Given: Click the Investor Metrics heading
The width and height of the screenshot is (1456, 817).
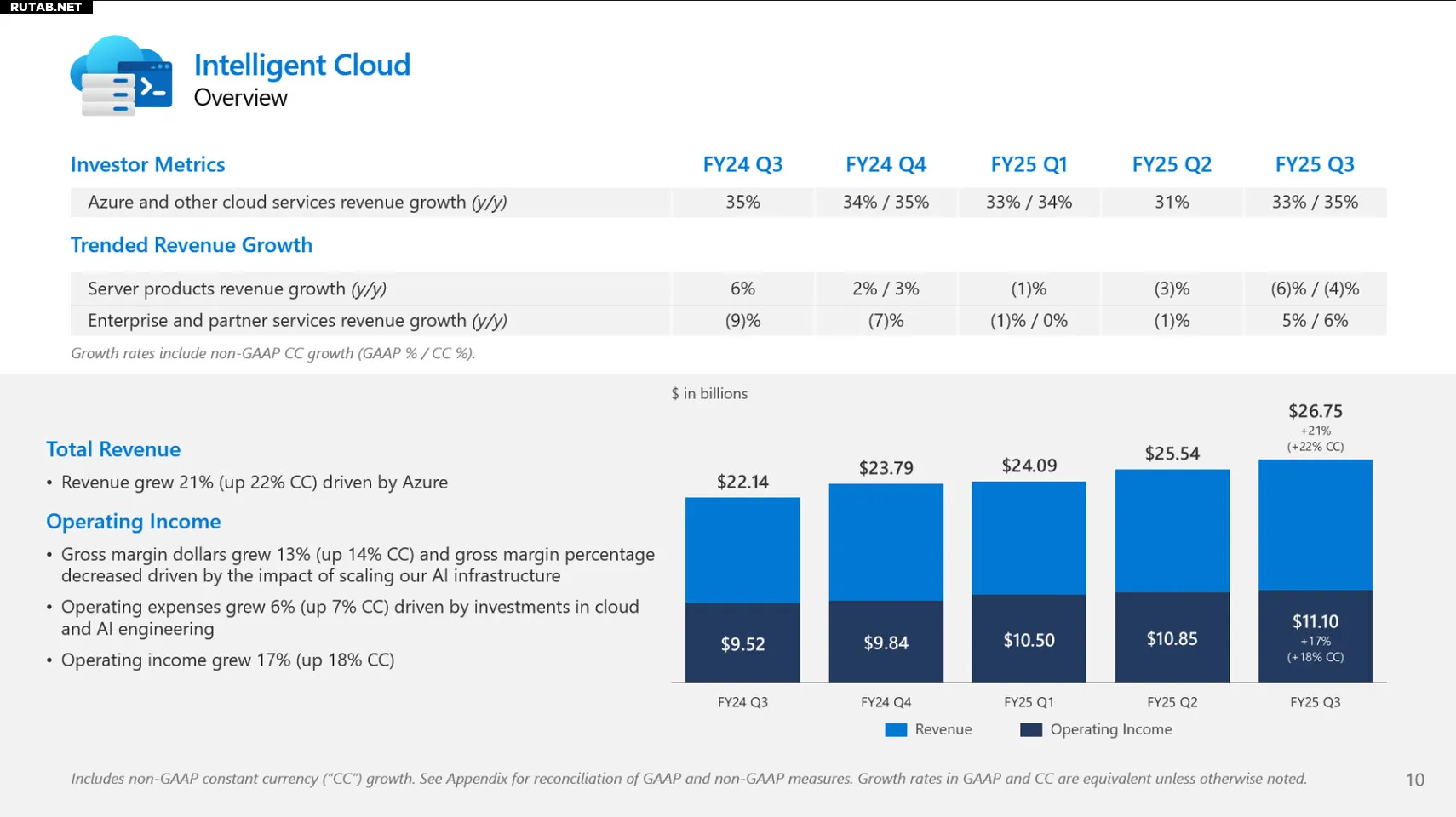Looking at the screenshot, I should 148,164.
